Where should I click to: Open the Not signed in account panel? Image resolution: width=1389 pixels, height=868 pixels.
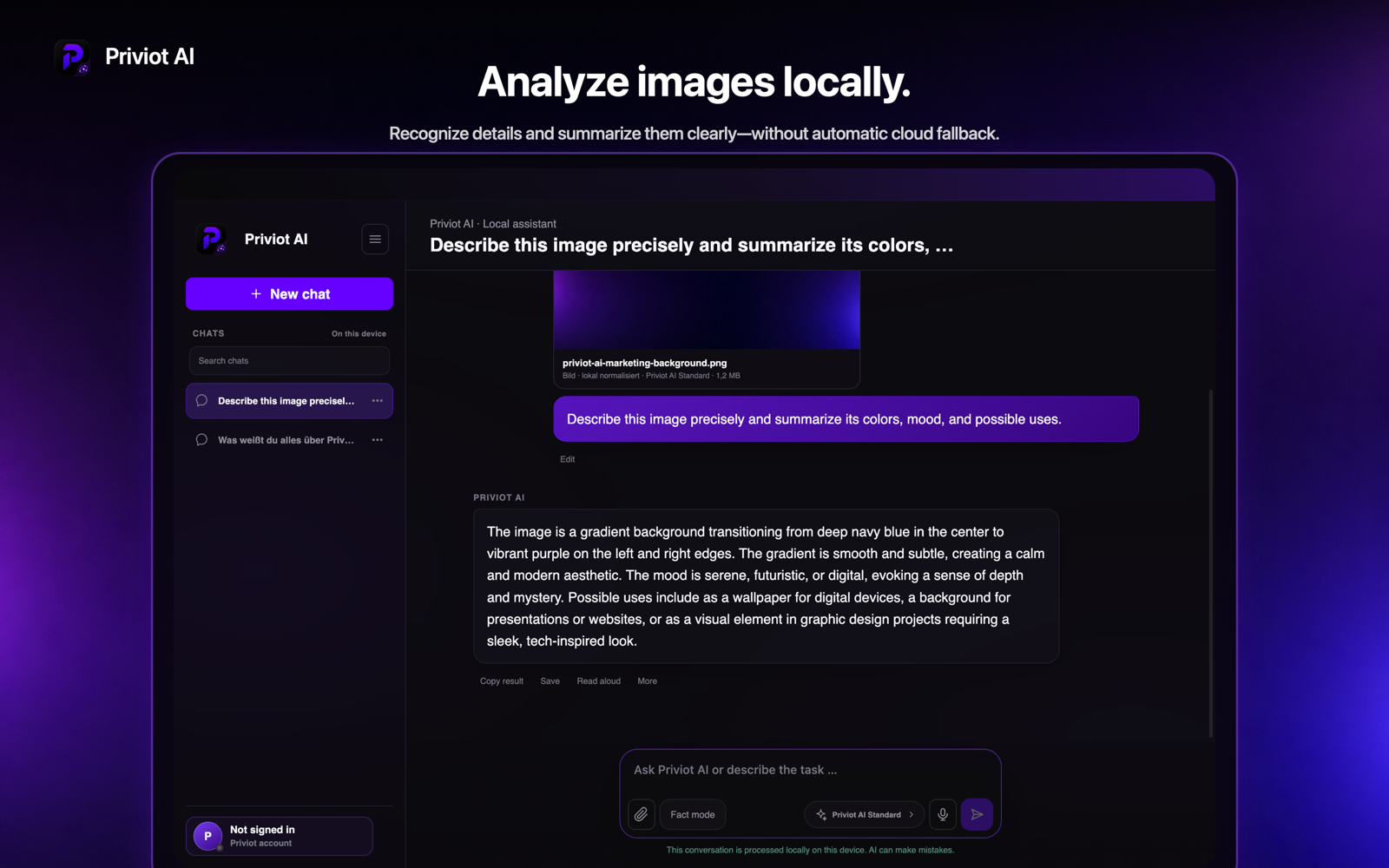[279, 836]
